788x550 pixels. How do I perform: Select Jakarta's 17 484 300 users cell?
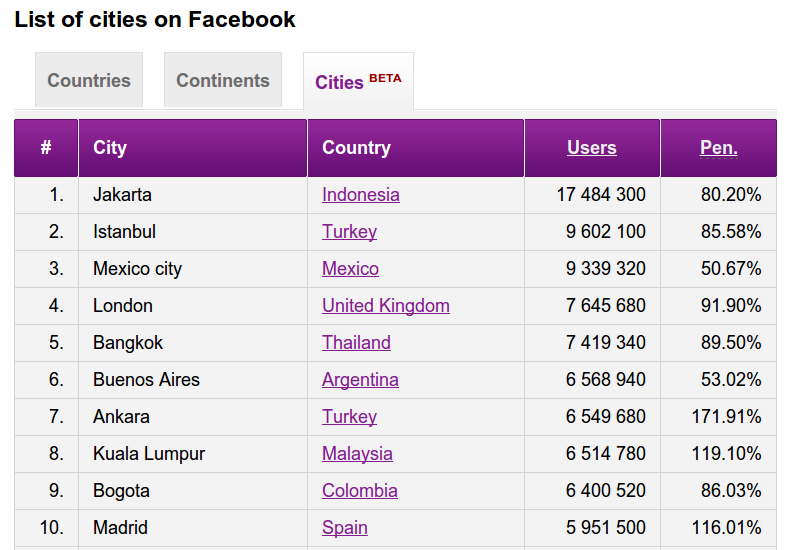point(600,195)
